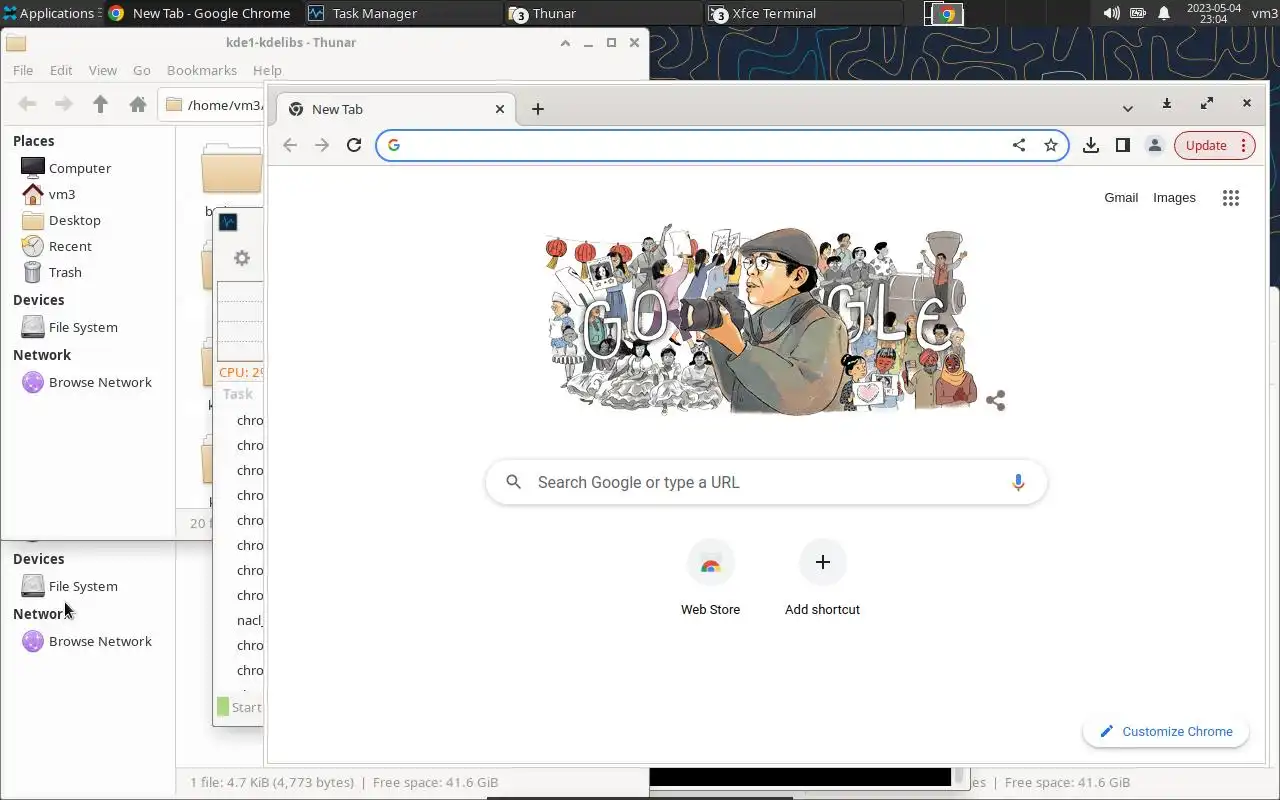This screenshot has width=1280, height=800.
Task: Click Thunar back arrow
Action: click(28, 104)
